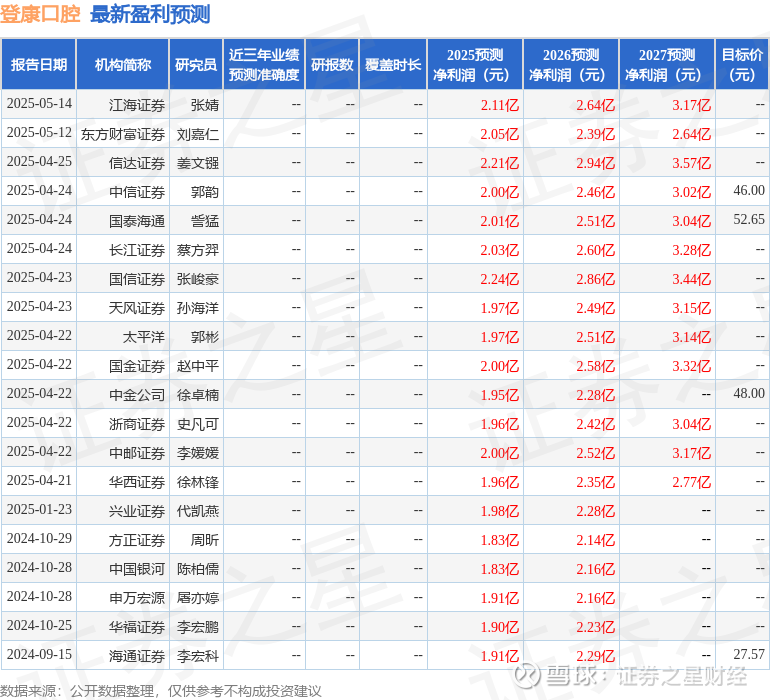This screenshot has width=770, height=700.
Task: Select the 报告日期 column header
Action: (x=39, y=65)
